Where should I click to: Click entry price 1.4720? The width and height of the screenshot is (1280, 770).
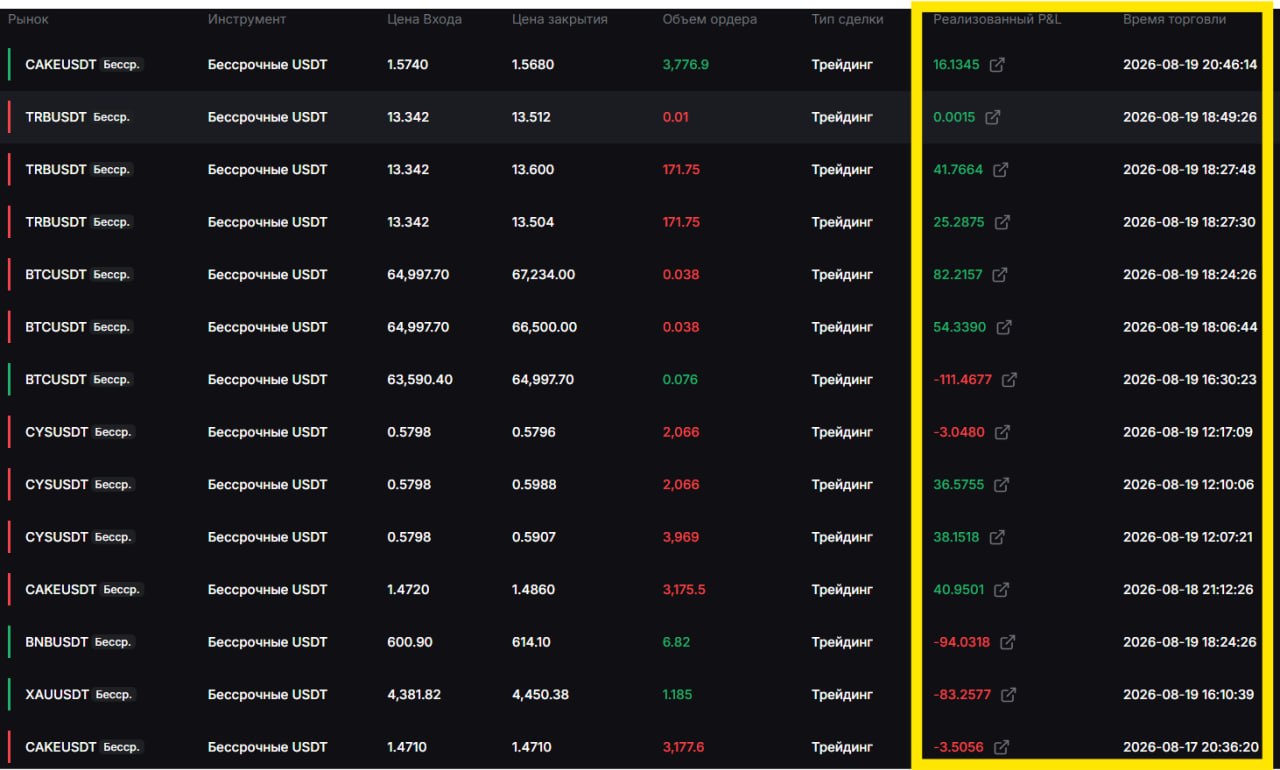[408, 590]
